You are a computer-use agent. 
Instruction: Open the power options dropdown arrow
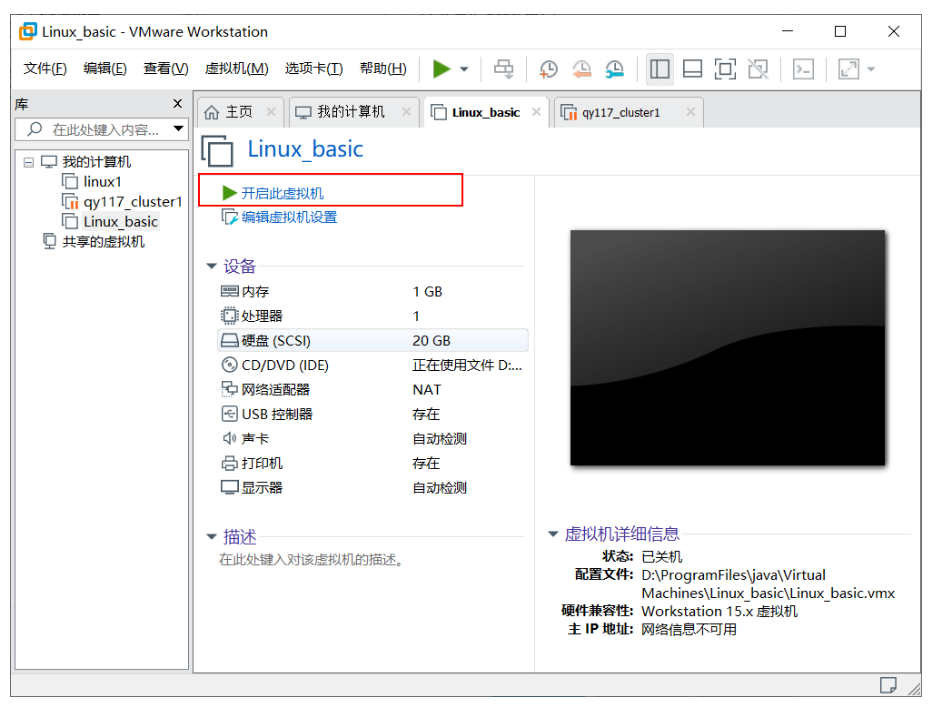click(x=464, y=69)
